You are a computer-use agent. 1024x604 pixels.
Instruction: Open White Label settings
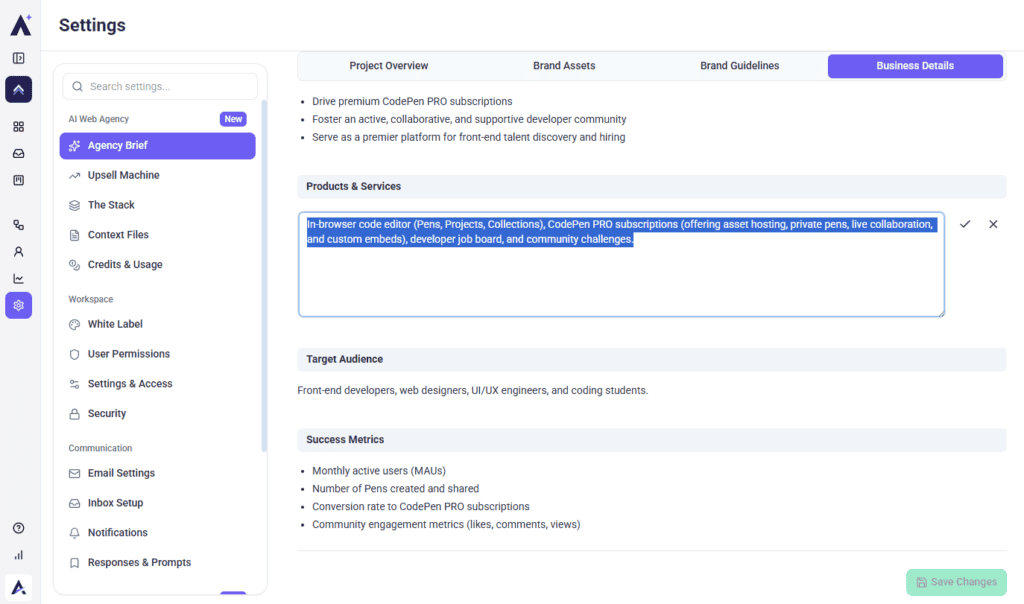coord(157,324)
